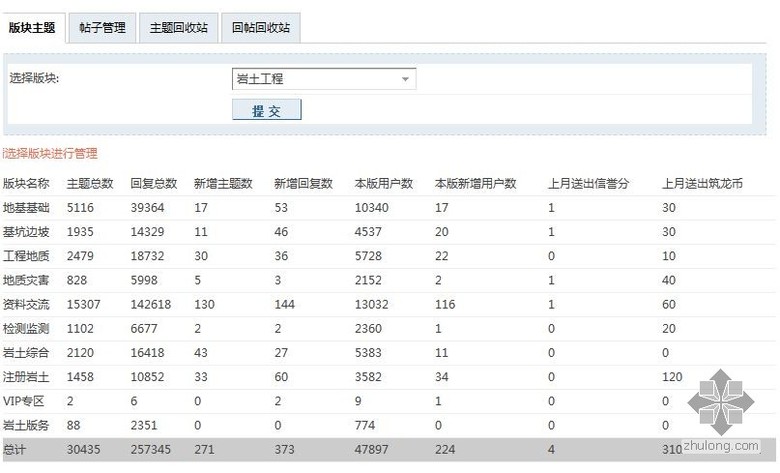Go to the 主题回收站 tab

[179, 28]
